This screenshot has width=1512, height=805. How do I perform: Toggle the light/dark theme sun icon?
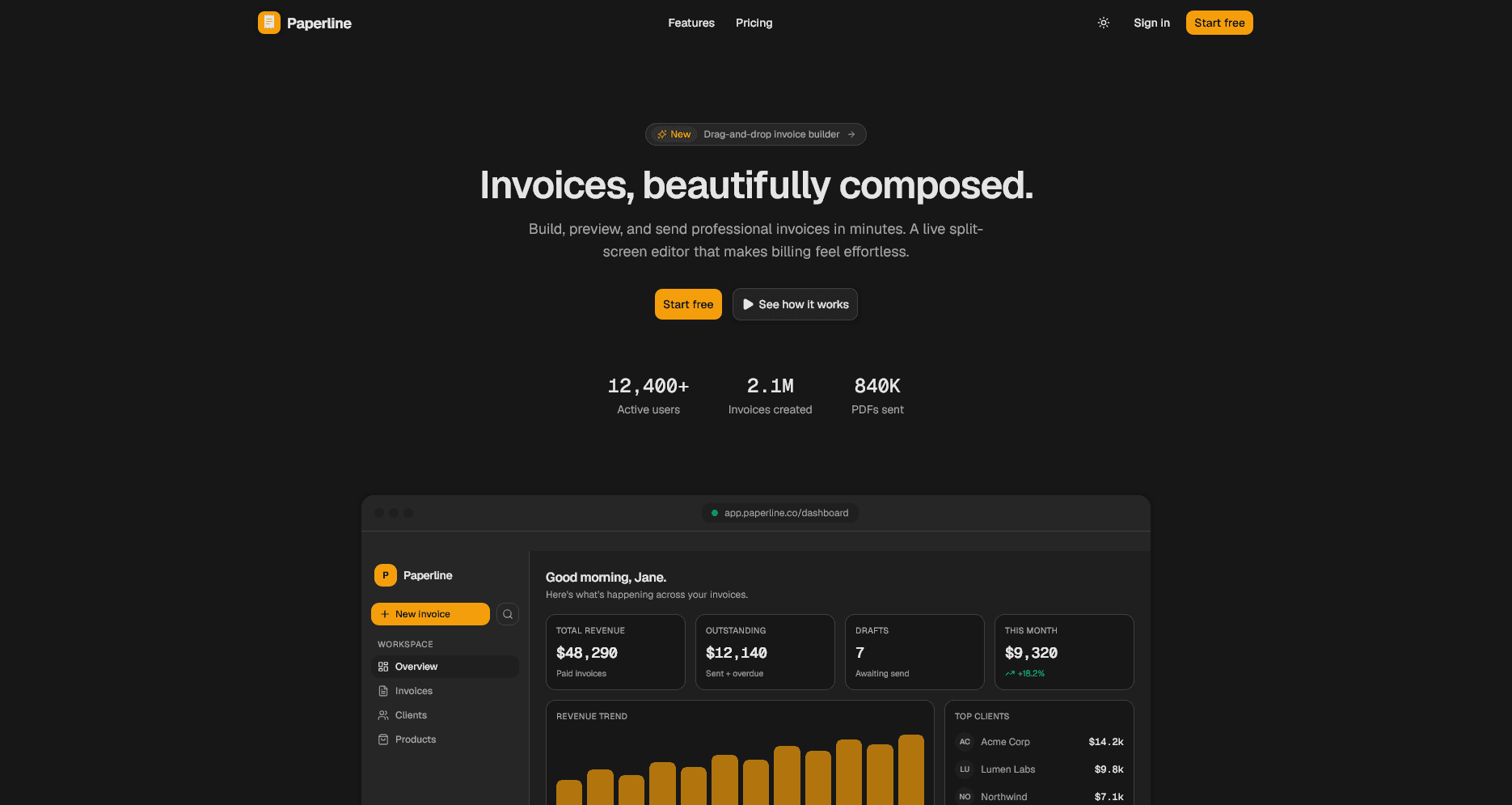(1104, 23)
